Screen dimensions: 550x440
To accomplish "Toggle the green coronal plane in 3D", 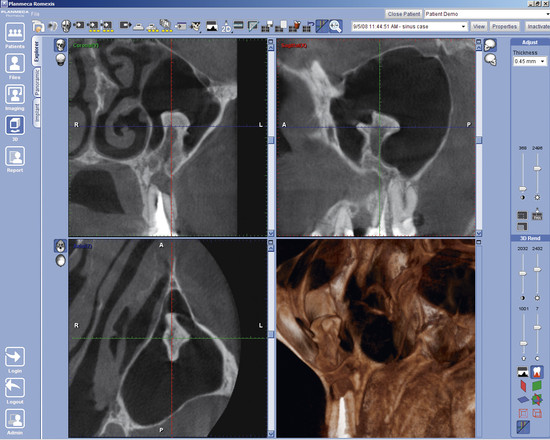I will click(x=537, y=386).
